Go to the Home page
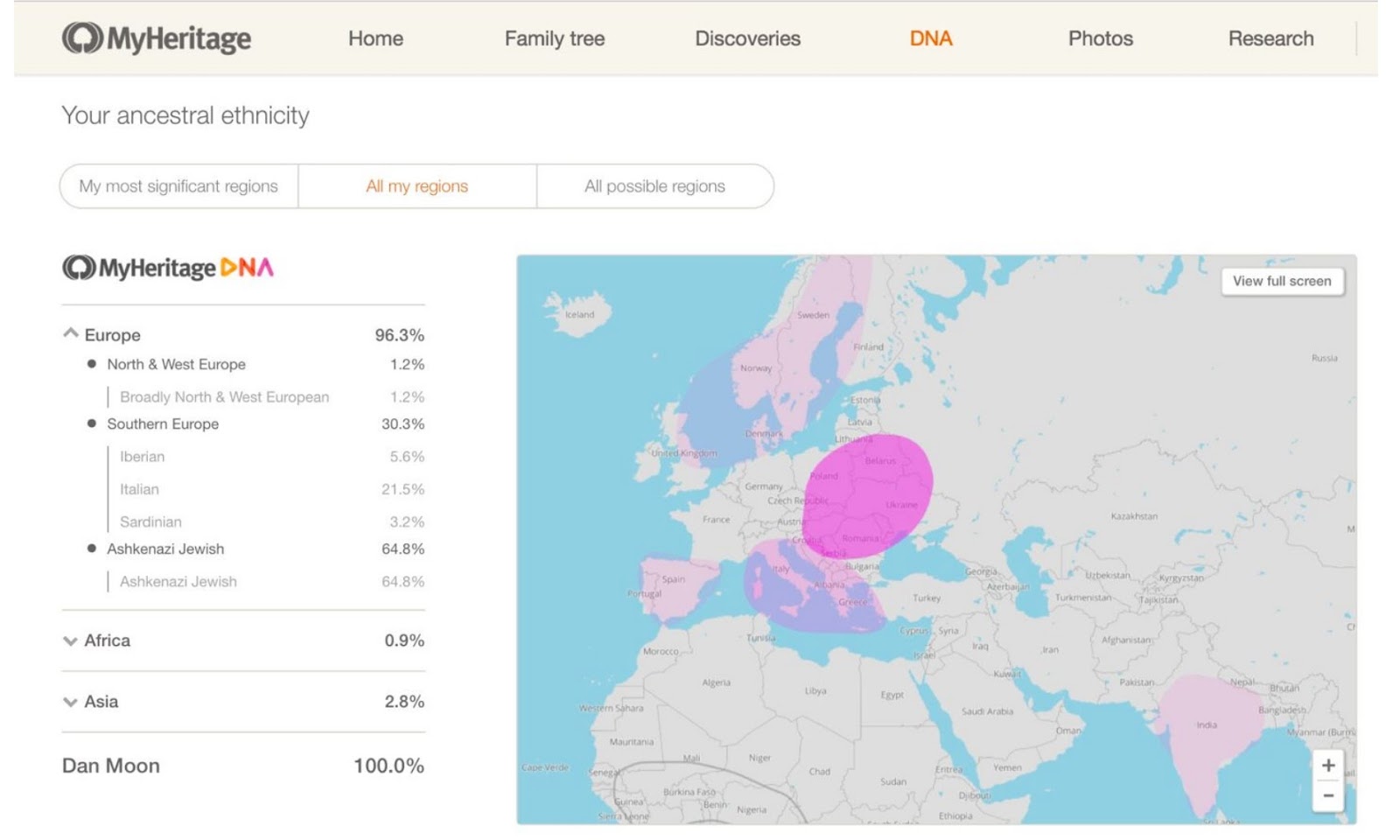Viewport: 1400px width, 840px height. [x=375, y=38]
